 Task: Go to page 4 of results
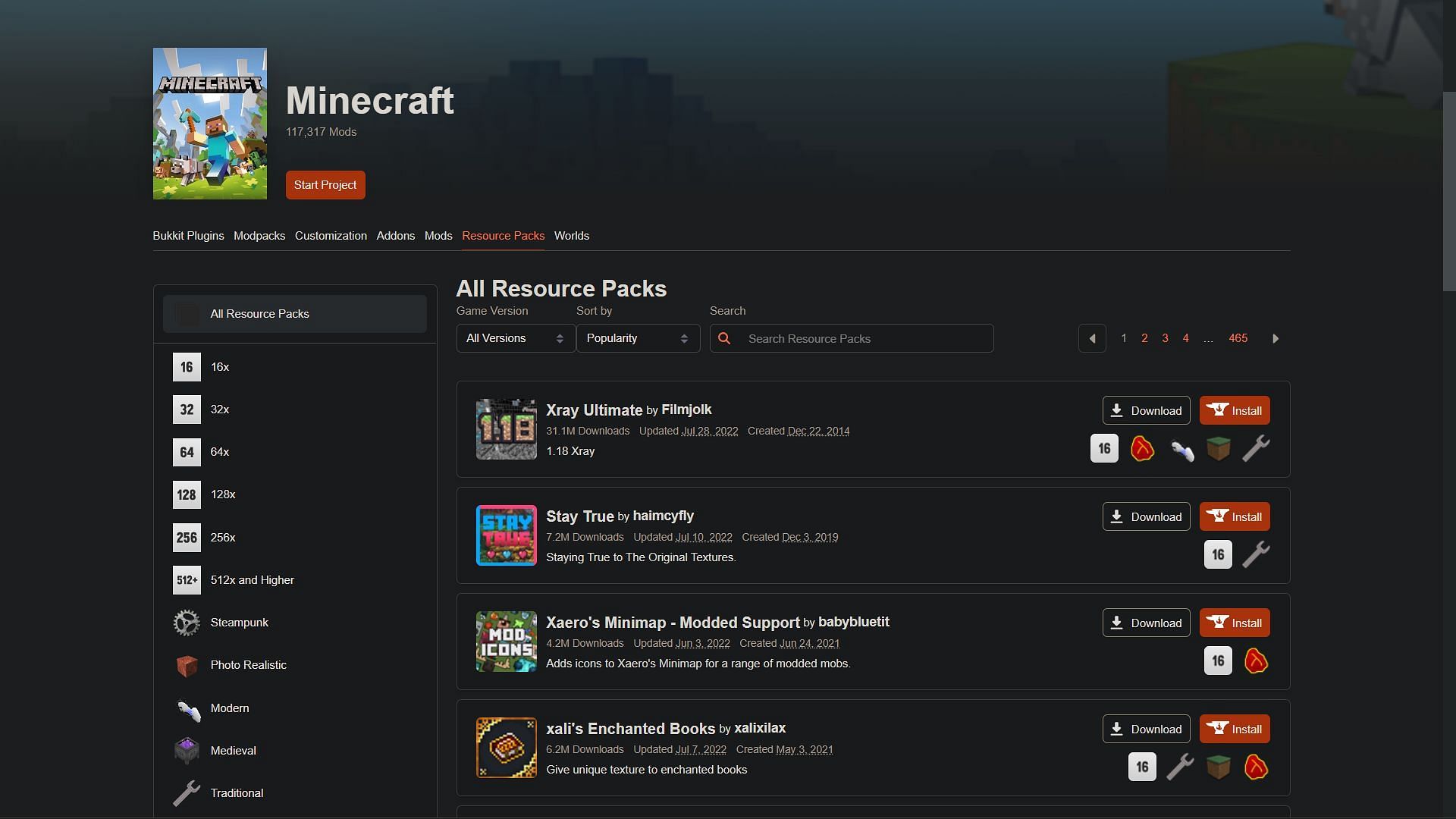pos(1185,338)
